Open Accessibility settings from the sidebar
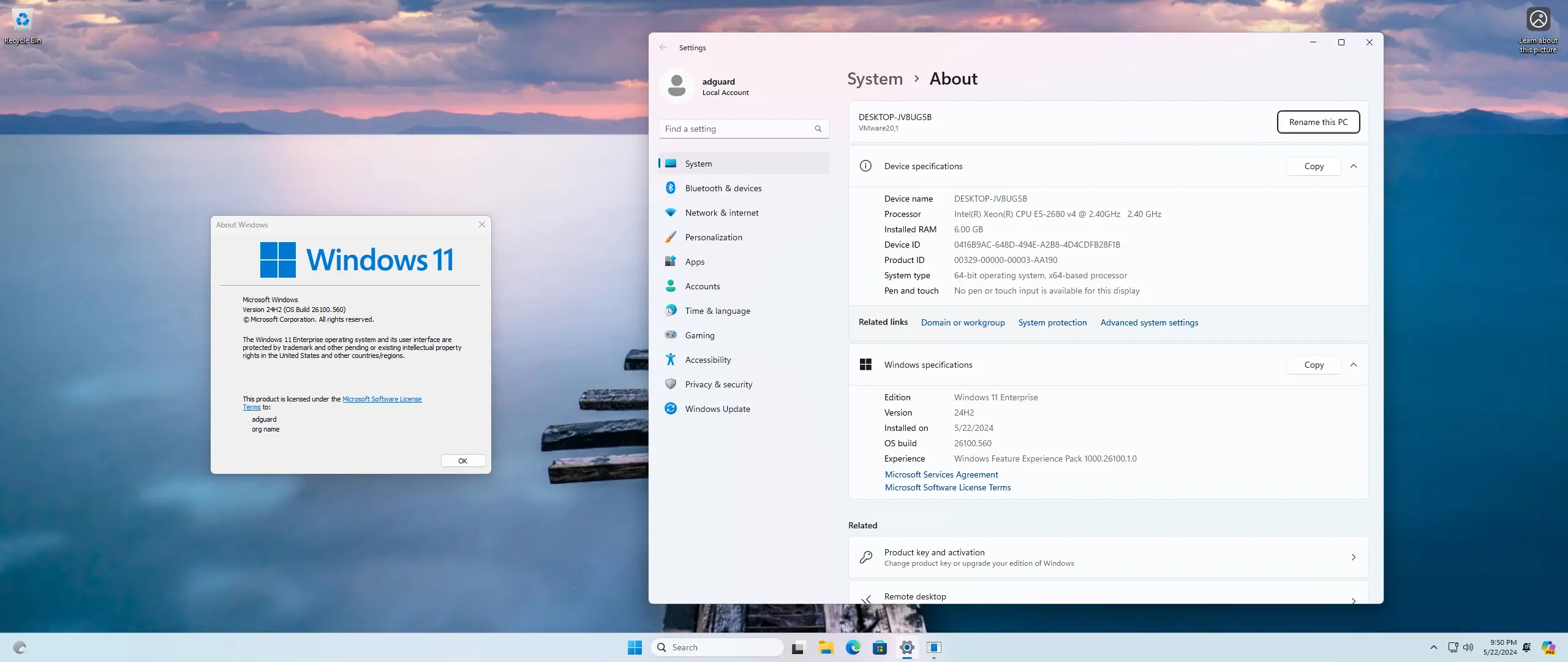The image size is (1568, 662). point(708,359)
